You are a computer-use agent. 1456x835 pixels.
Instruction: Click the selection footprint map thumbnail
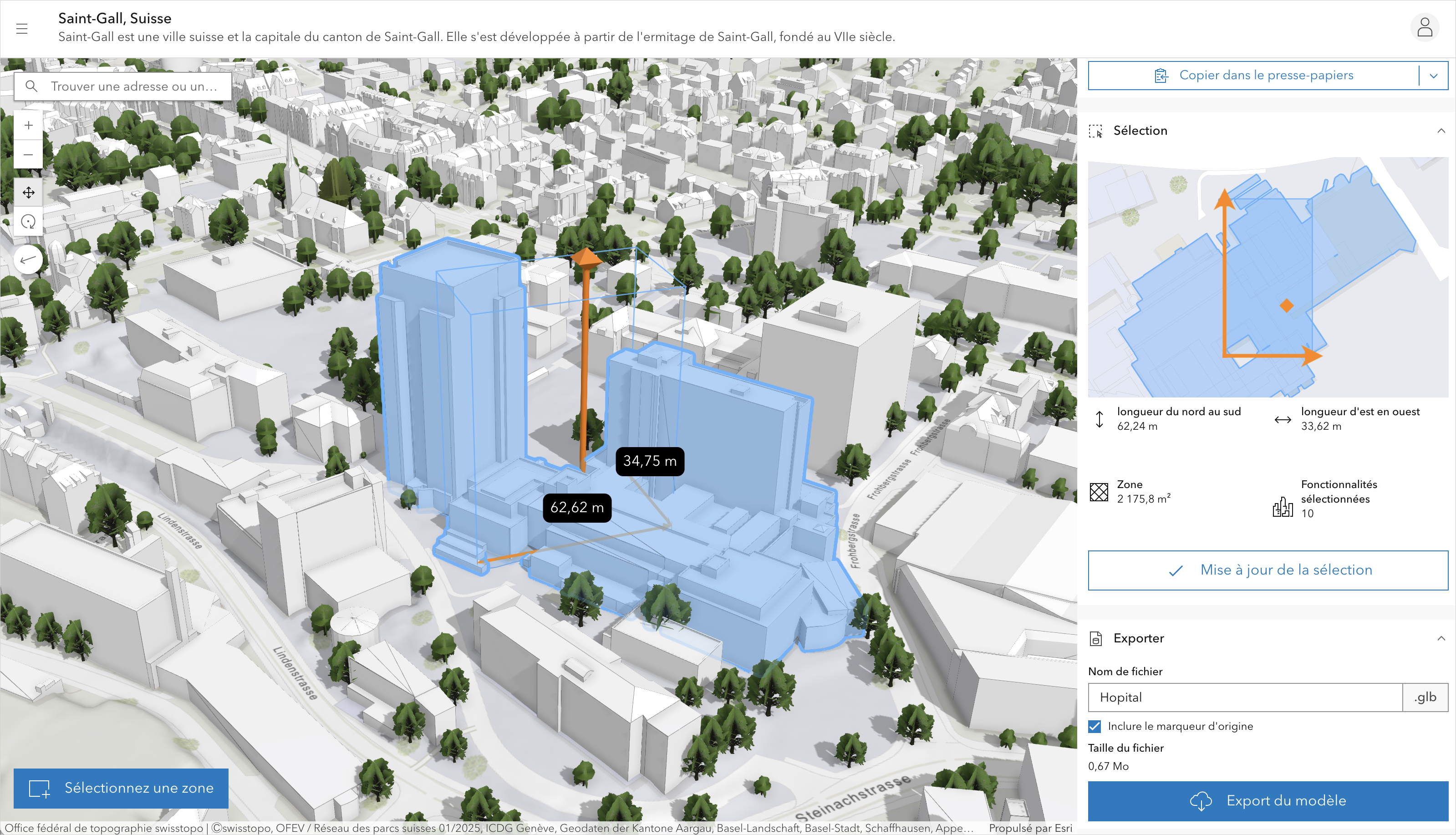(1268, 277)
